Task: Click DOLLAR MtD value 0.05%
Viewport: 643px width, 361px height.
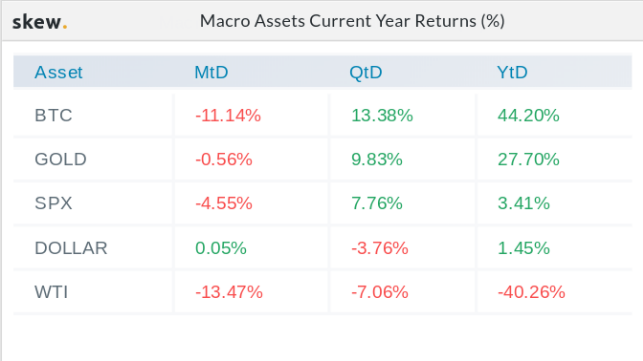Action: pos(221,248)
